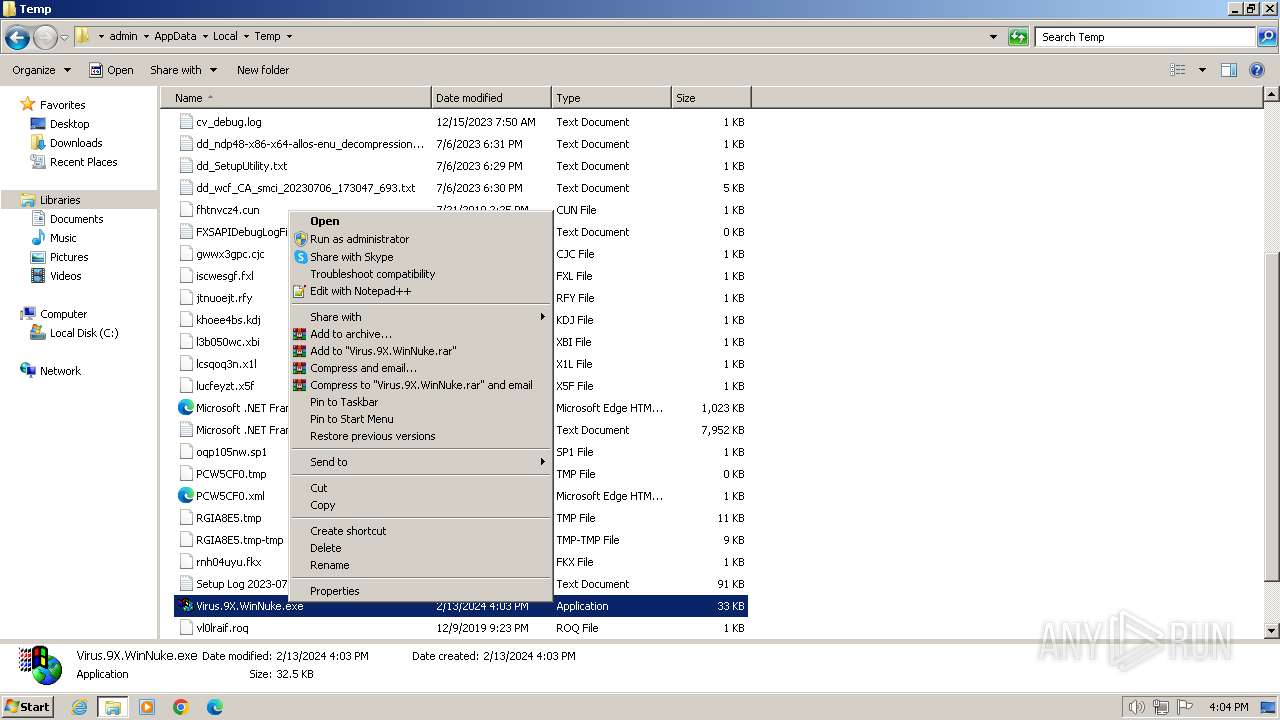1280x720 pixels.
Task: Open the Videos library icon
Action: (x=38, y=276)
